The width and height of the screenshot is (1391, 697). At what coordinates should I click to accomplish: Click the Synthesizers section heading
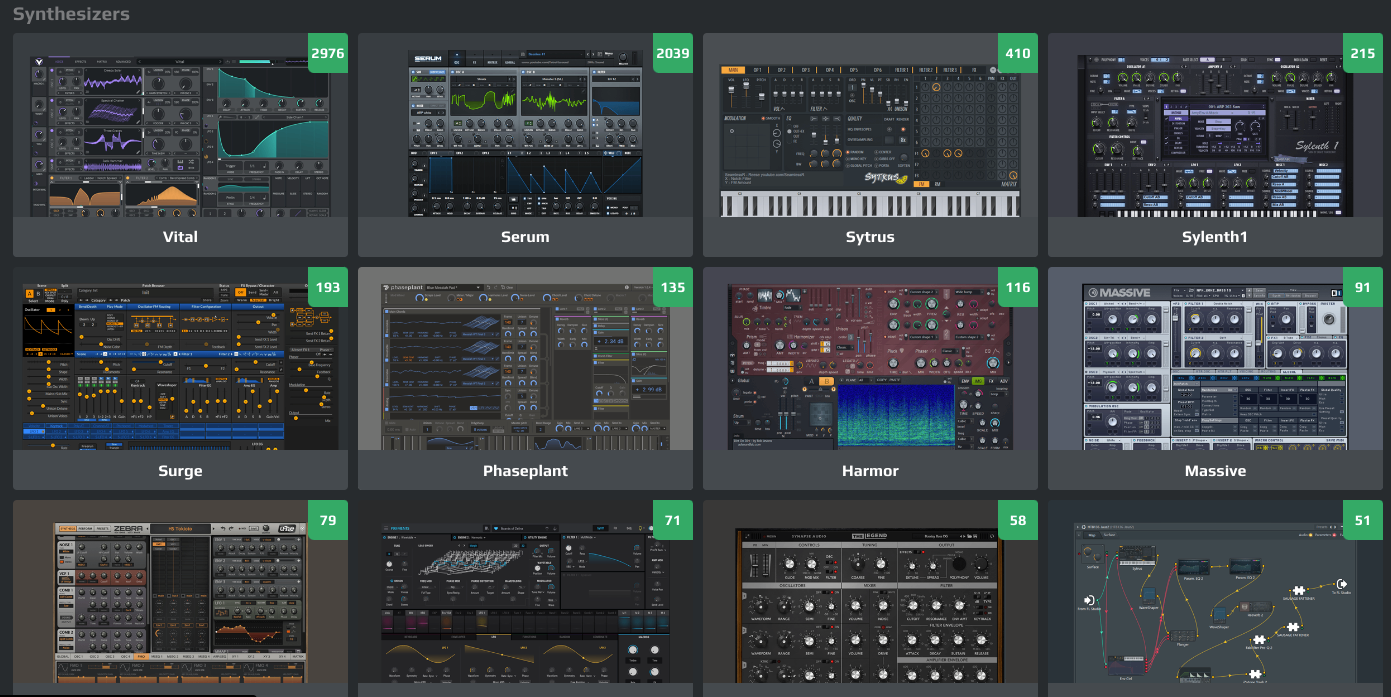[x=71, y=14]
